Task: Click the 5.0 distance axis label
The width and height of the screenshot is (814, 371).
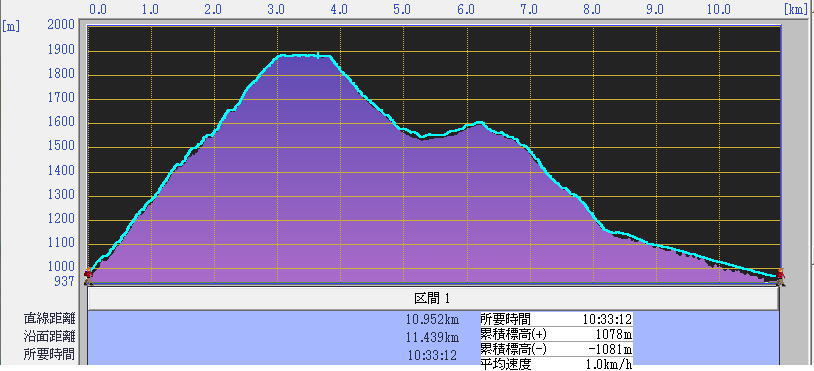Action: pyautogui.click(x=402, y=9)
